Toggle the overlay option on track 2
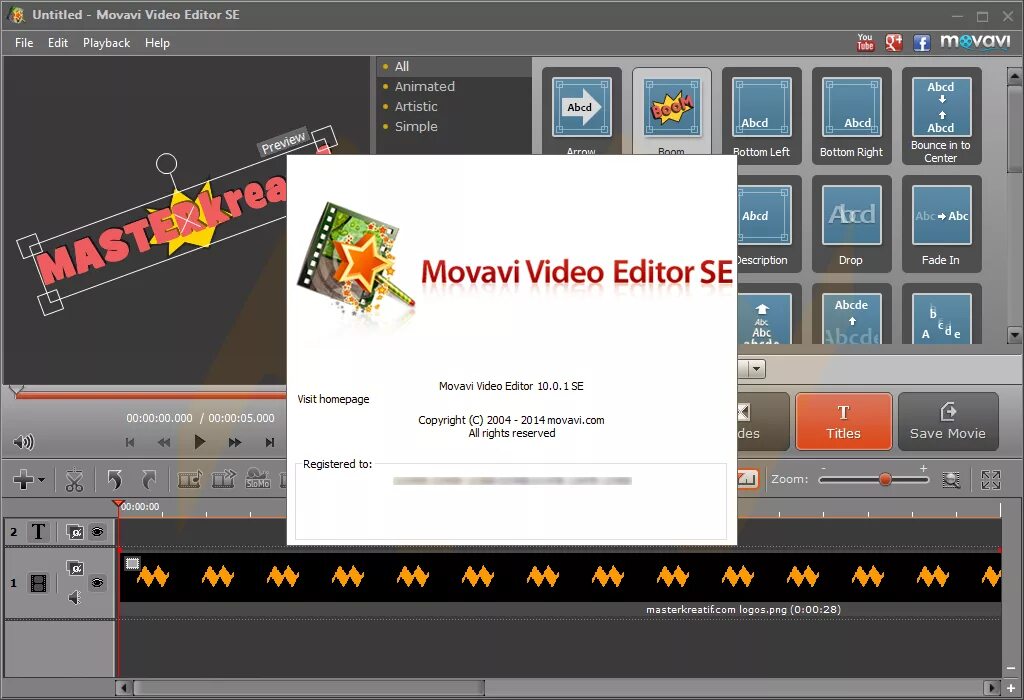This screenshot has height=700, width=1024. click(75, 532)
